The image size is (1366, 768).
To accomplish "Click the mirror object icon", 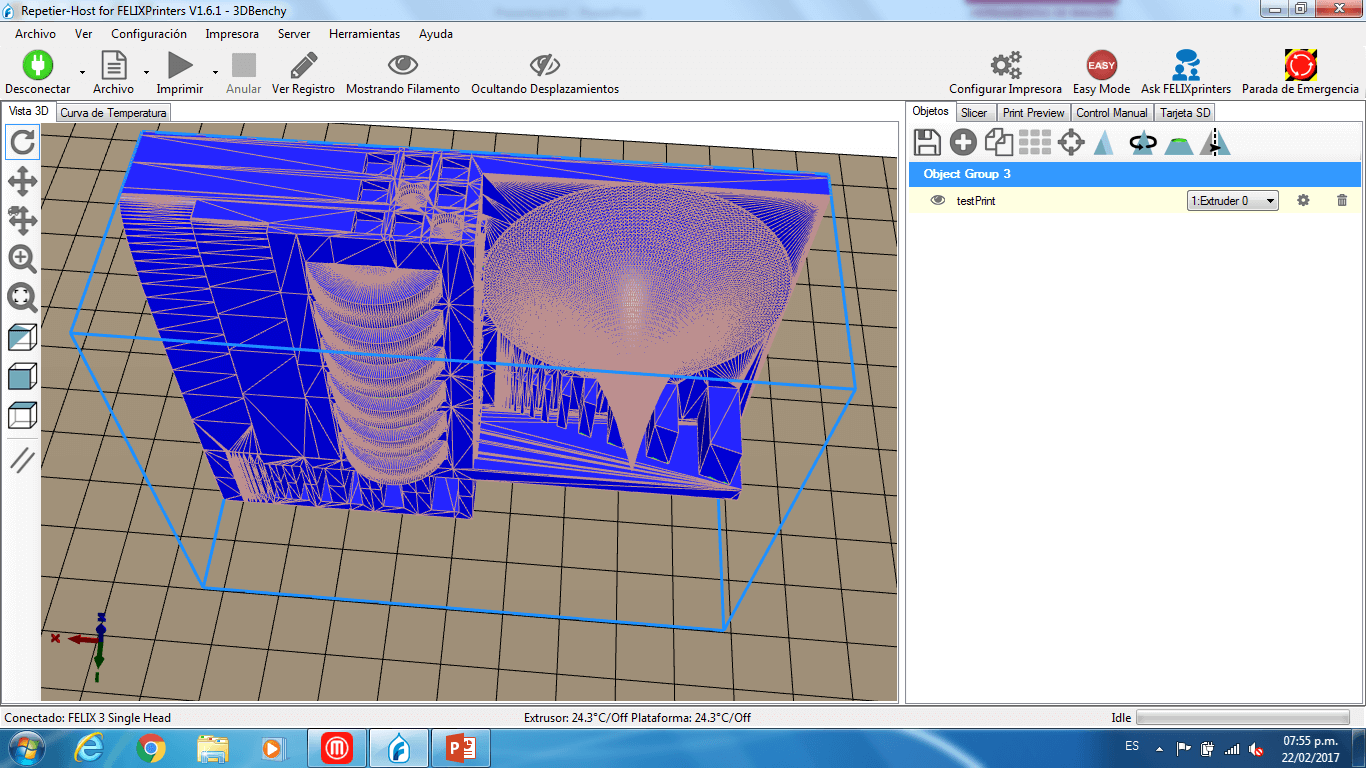I will pos(1215,143).
